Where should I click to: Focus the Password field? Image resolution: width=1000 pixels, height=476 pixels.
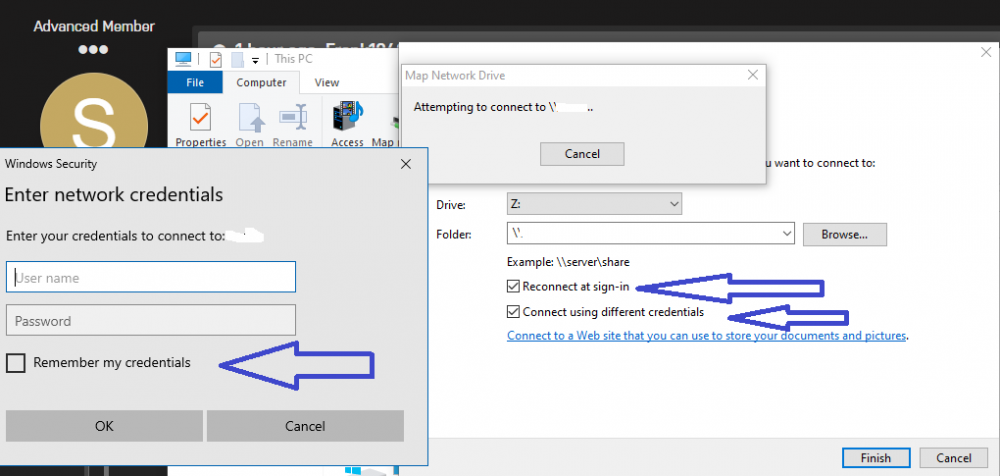click(x=151, y=320)
